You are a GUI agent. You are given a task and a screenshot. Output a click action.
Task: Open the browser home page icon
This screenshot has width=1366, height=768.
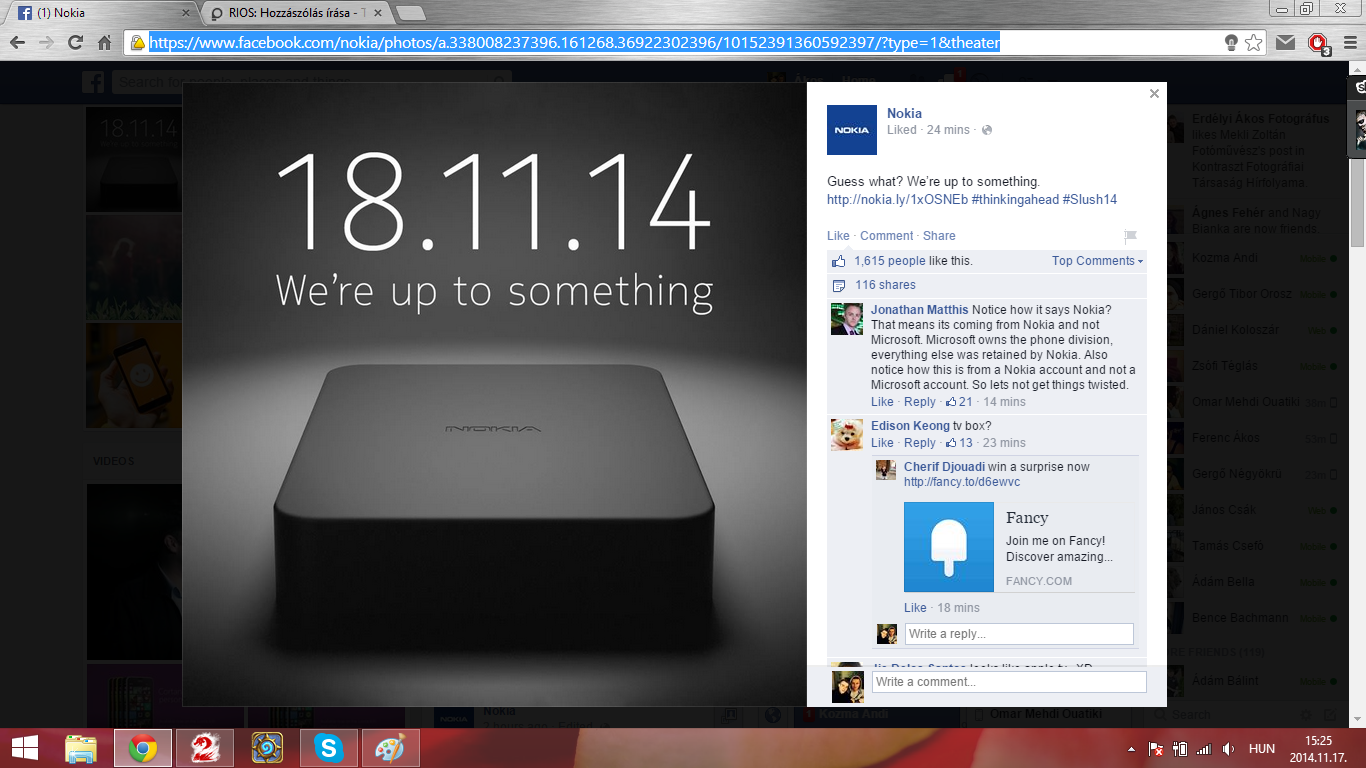(x=104, y=43)
